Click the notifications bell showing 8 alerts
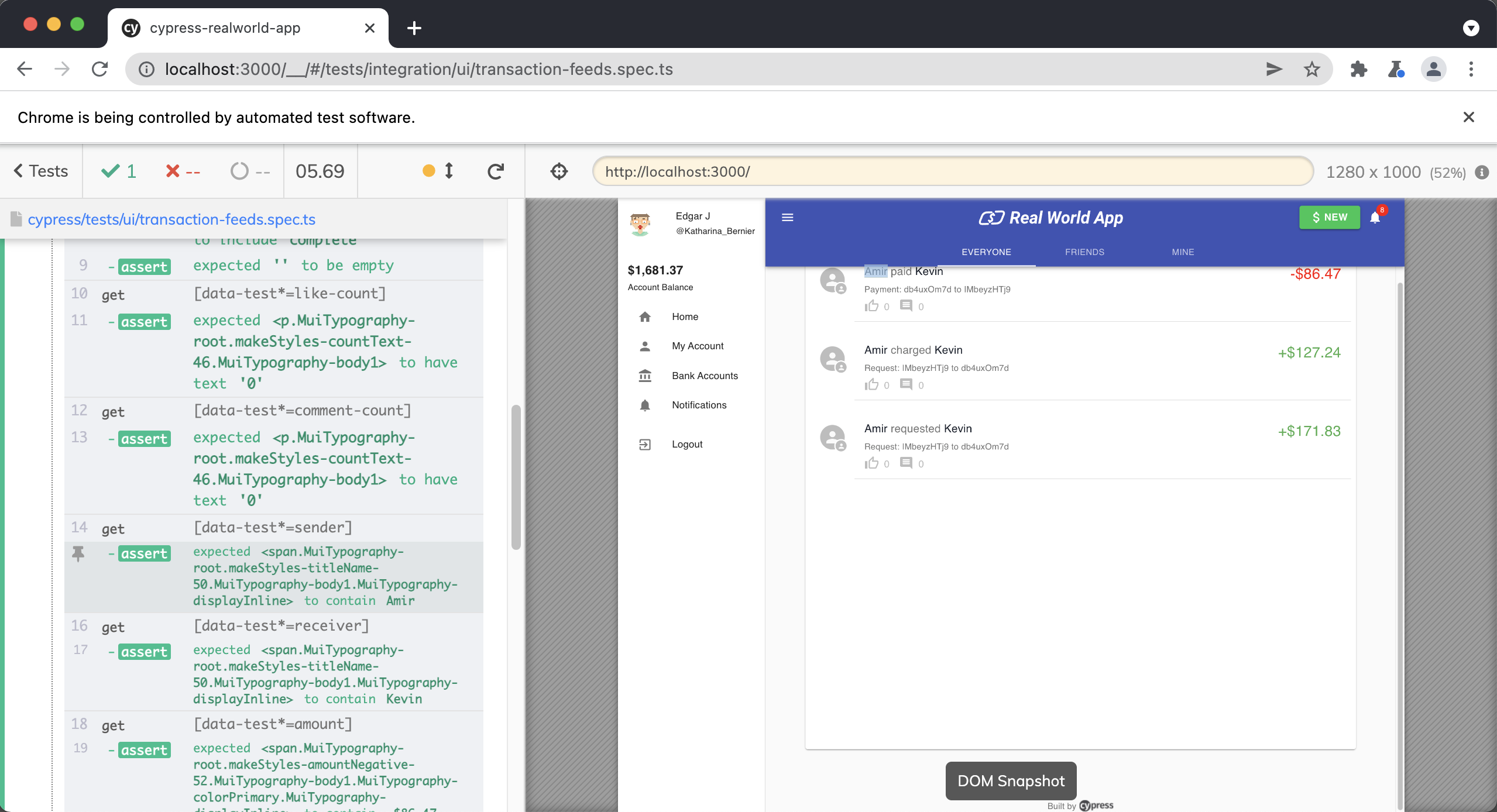This screenshot has height=812, width=1497. click(1375, 217)
